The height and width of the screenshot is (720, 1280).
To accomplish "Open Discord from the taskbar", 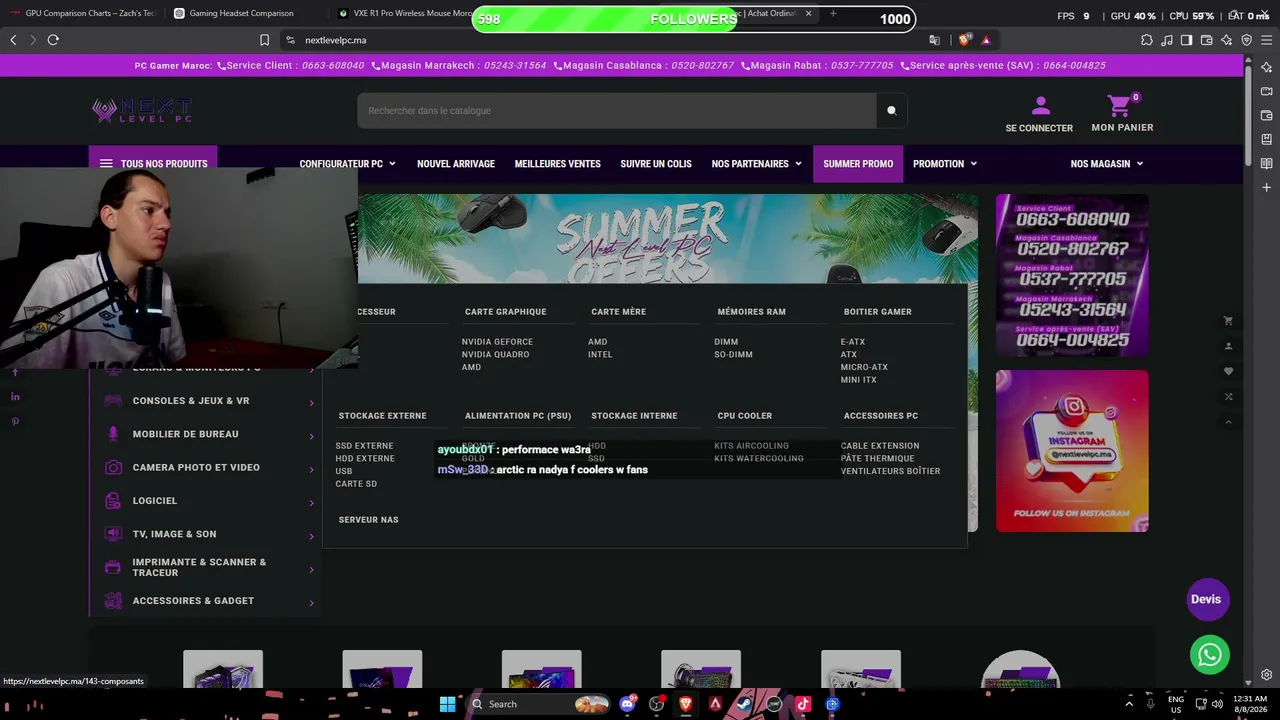I will pos(628,704).
